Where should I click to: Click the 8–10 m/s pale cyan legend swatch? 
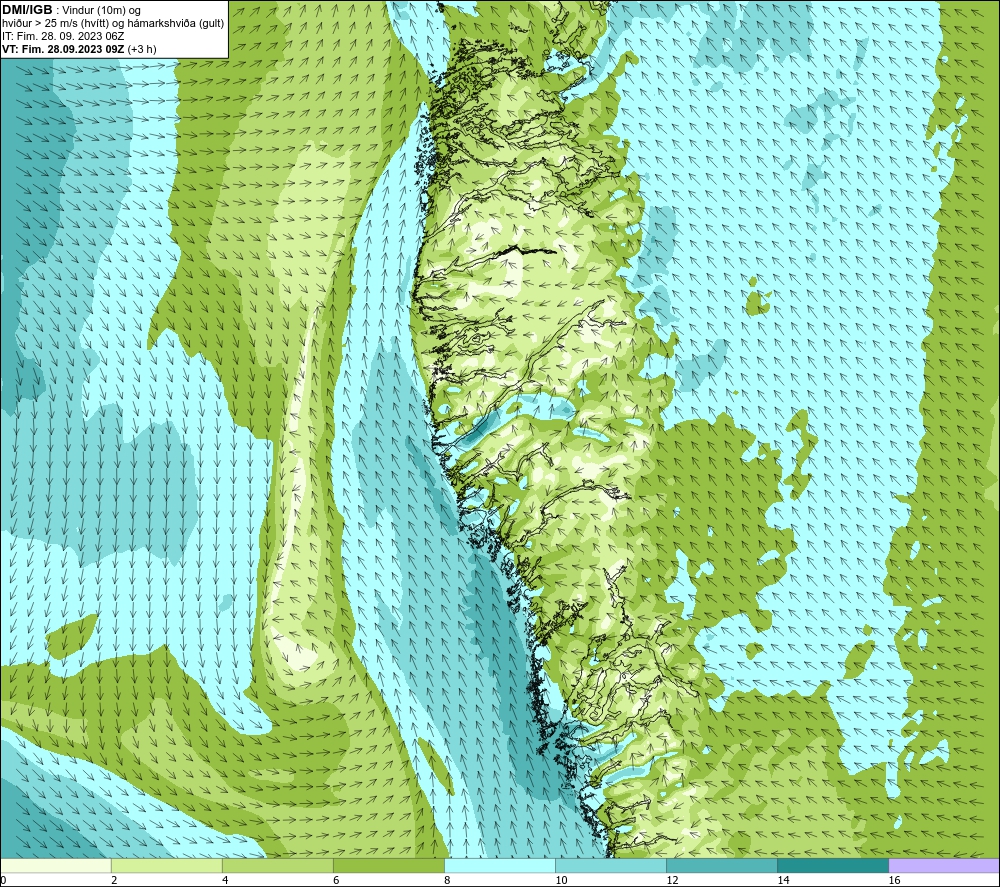[x=499, y=865]
